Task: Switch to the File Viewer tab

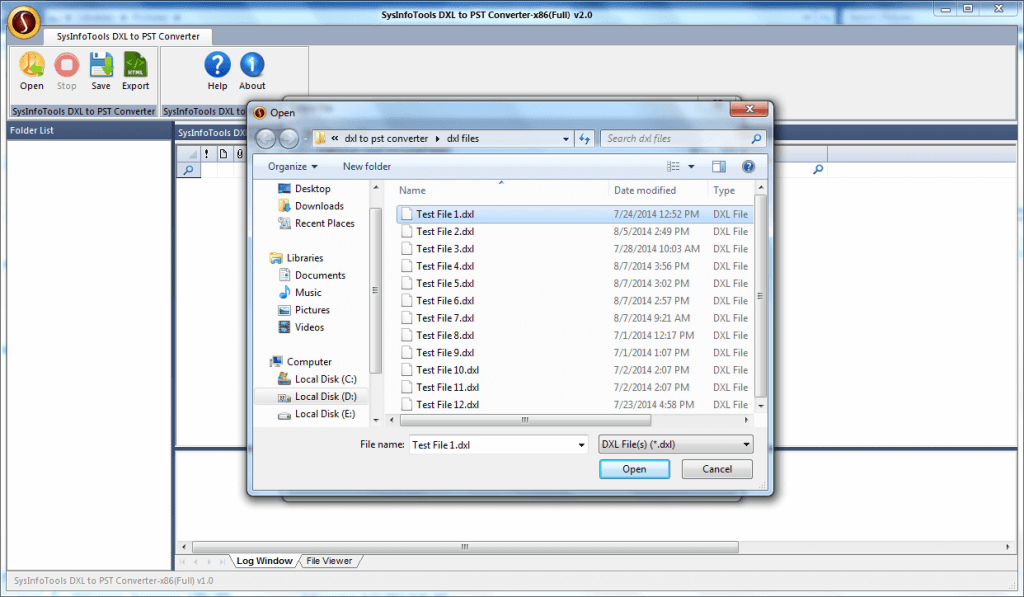Action: click(328, 560)
